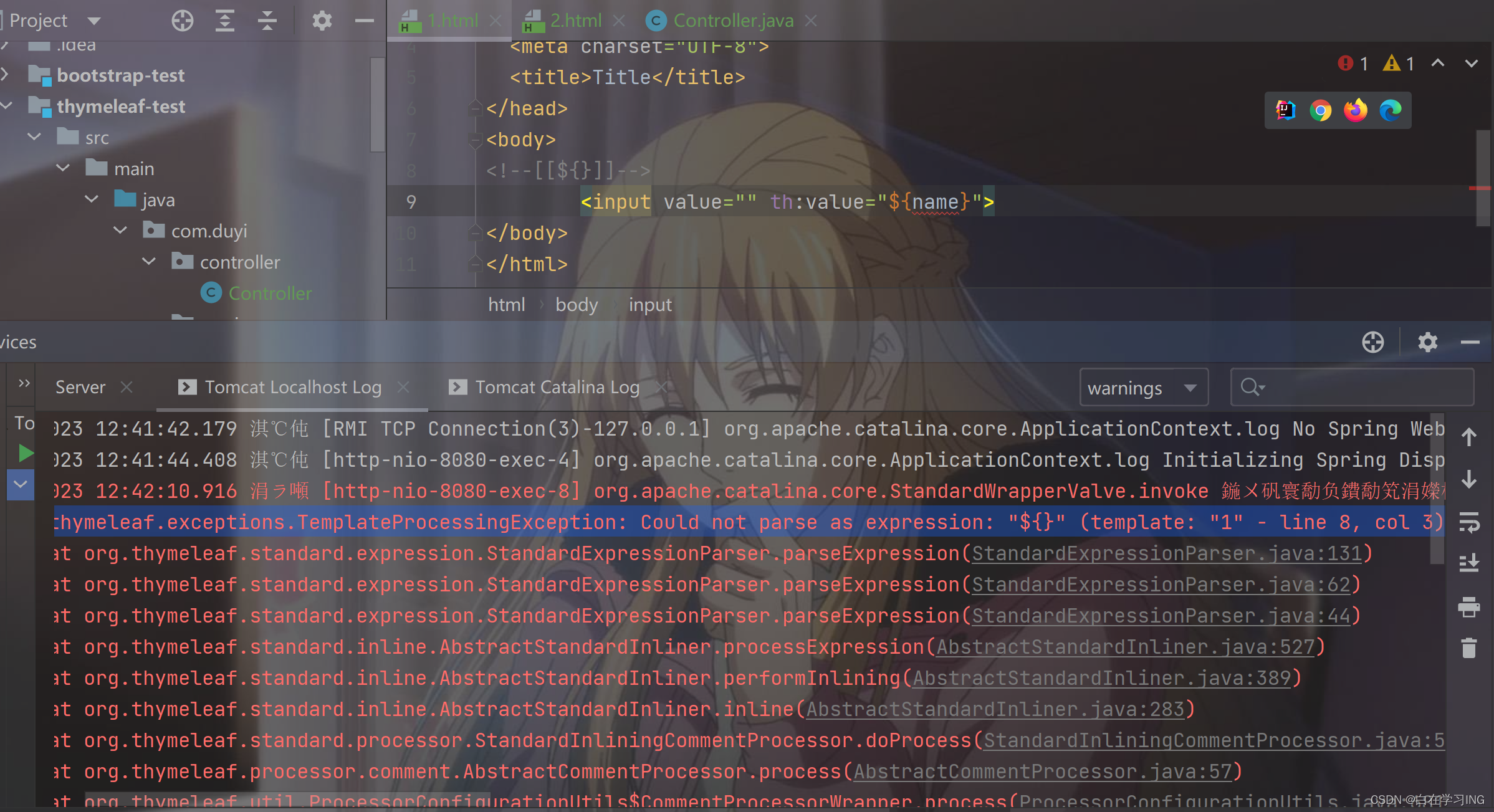Open StandardExpressionParser.java:62 link

coord(1161,585)
